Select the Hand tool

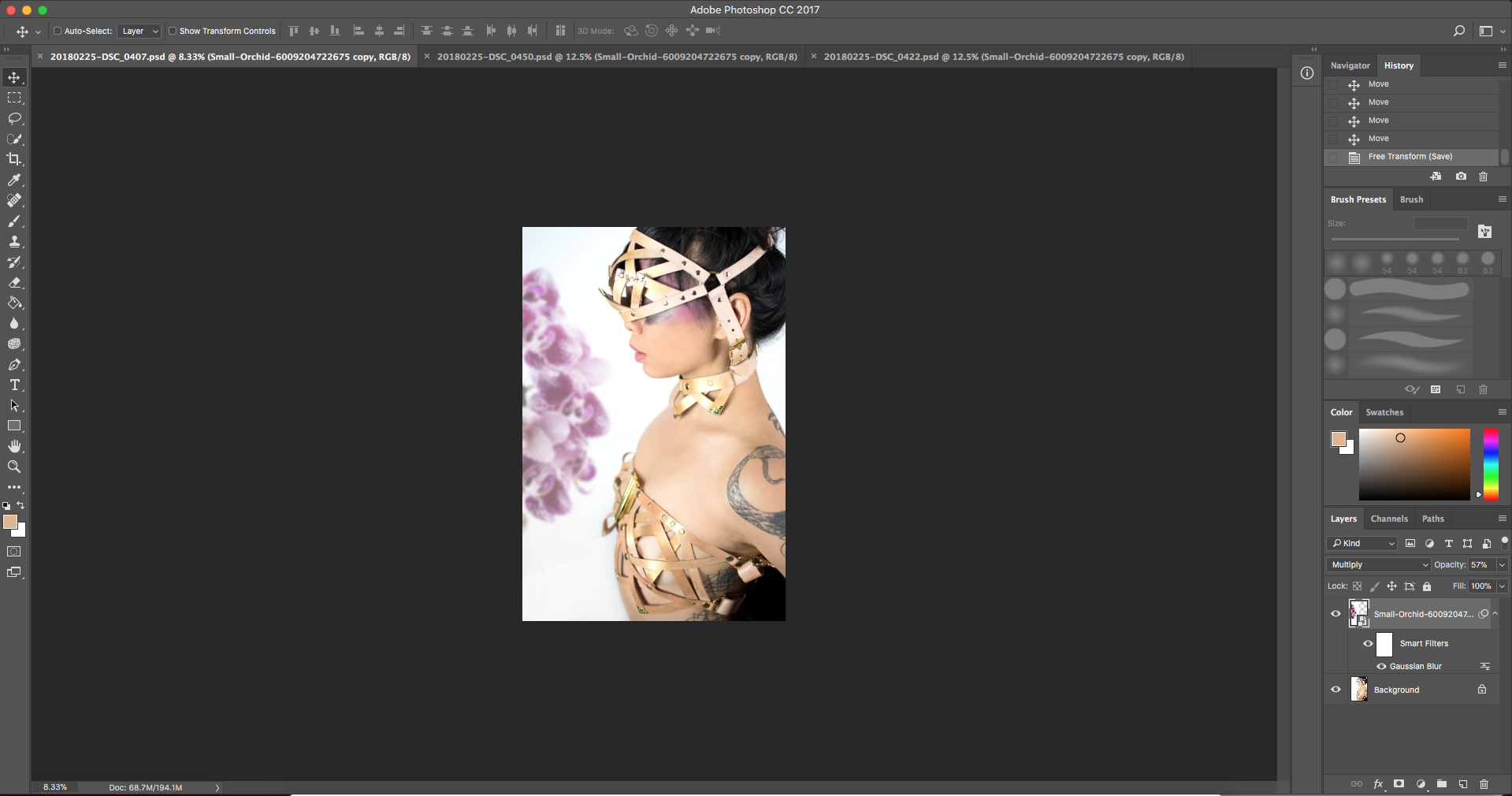click(14, 446)
